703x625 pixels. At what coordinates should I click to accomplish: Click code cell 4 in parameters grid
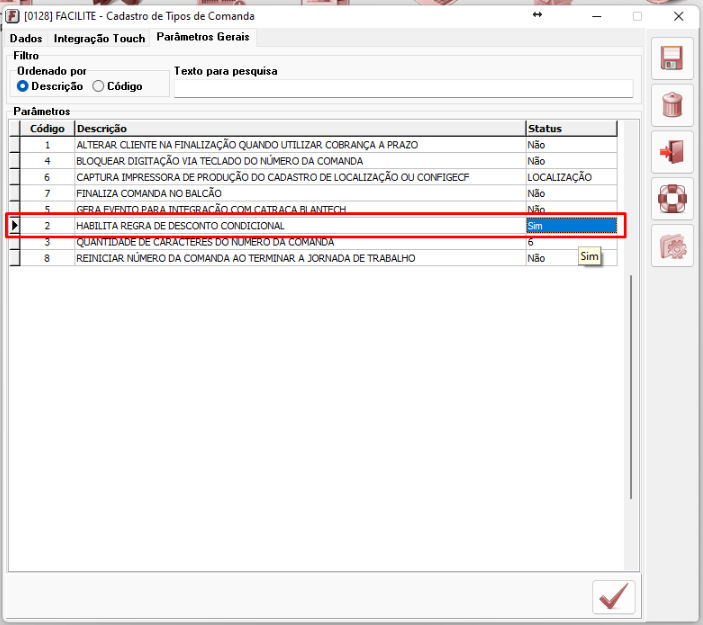pos(47,161)
